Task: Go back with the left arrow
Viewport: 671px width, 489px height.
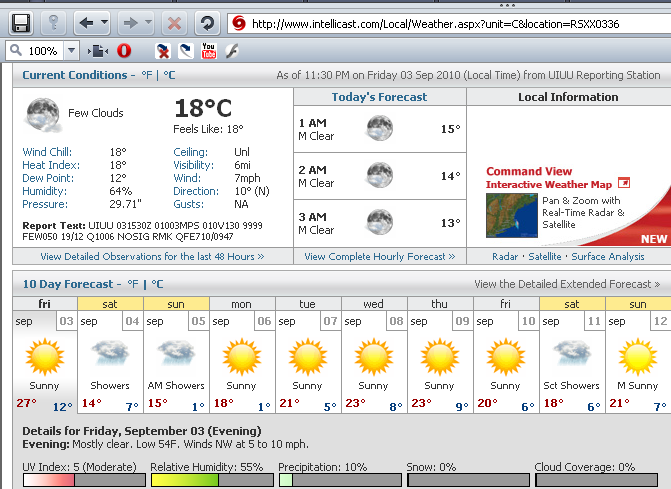Action: (87, 22)
